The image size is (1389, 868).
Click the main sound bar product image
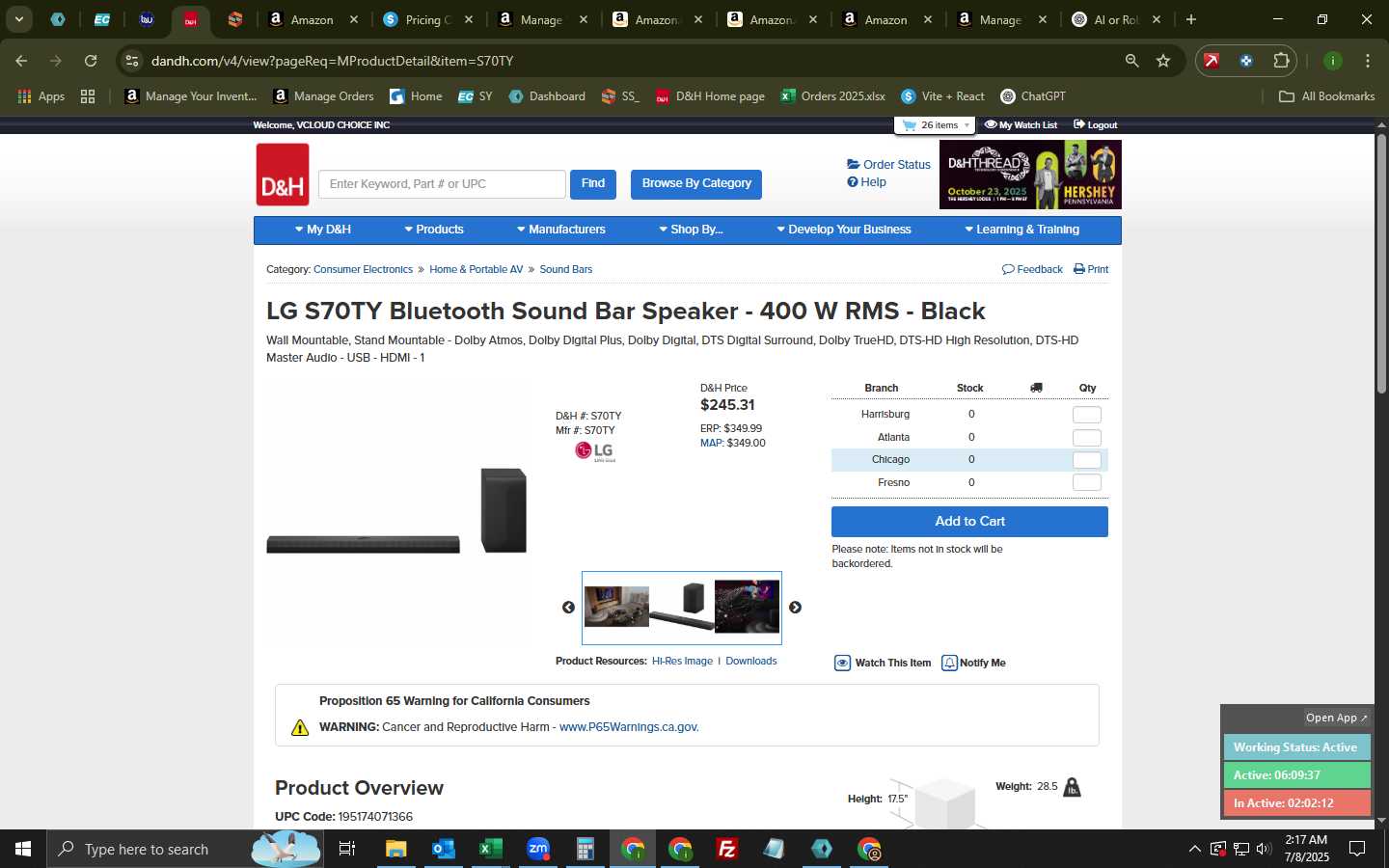coord(396,511)
